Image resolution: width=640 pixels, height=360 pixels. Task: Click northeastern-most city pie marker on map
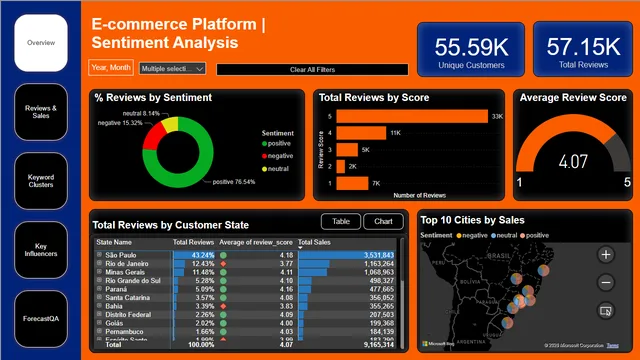[543, 270]
